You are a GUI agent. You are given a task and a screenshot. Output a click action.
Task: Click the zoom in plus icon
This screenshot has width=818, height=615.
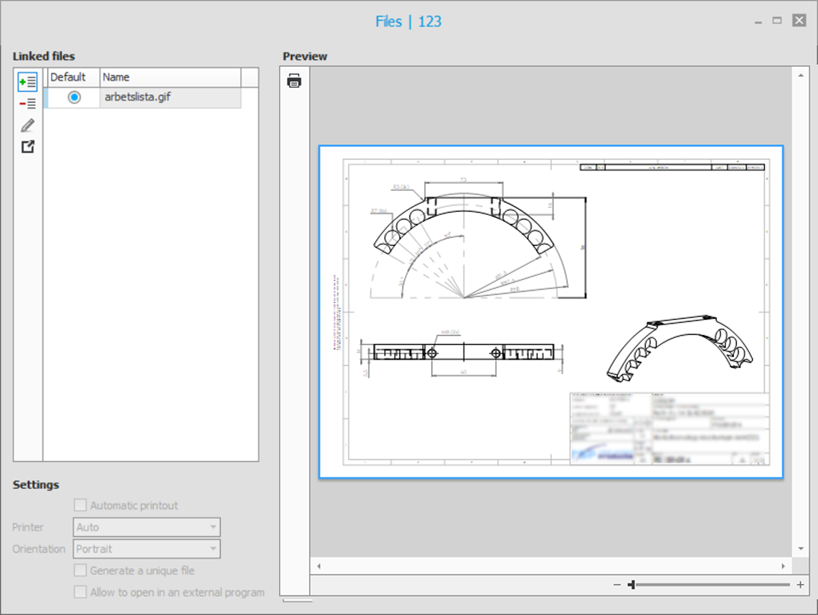[800, 584]
